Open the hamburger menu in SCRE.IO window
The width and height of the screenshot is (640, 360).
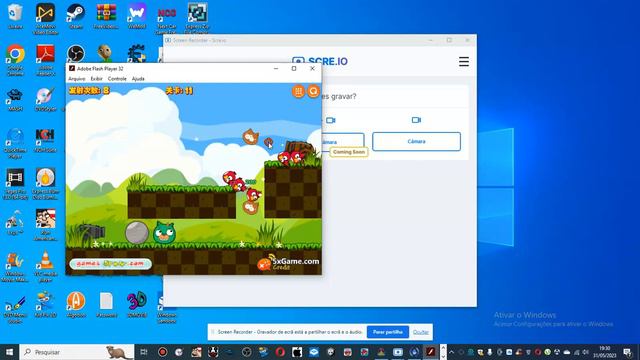point(464,62)
